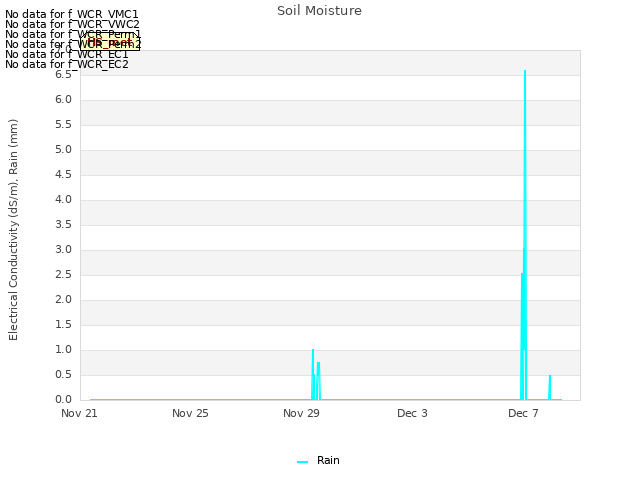
Task: Select 'No data for f_WCR_VMC1' message
Action: (72, 14)
